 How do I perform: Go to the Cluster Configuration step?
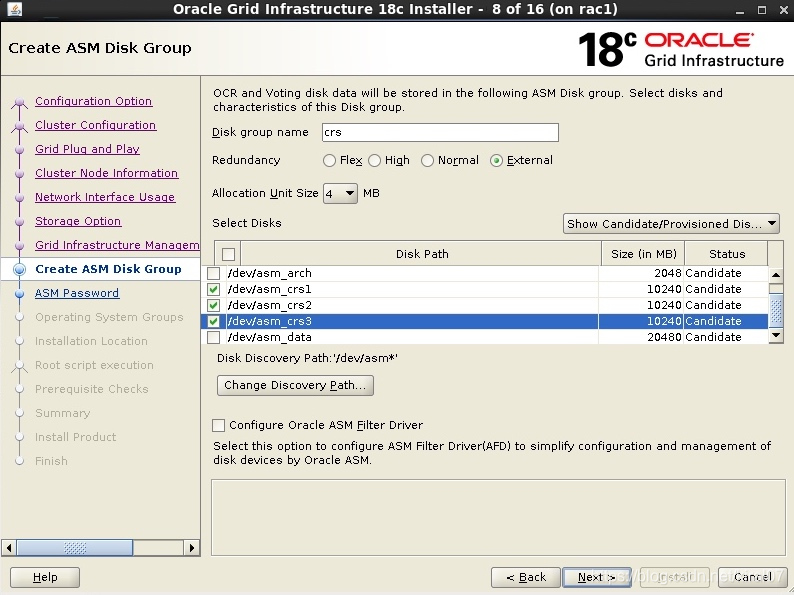[96, 125]
